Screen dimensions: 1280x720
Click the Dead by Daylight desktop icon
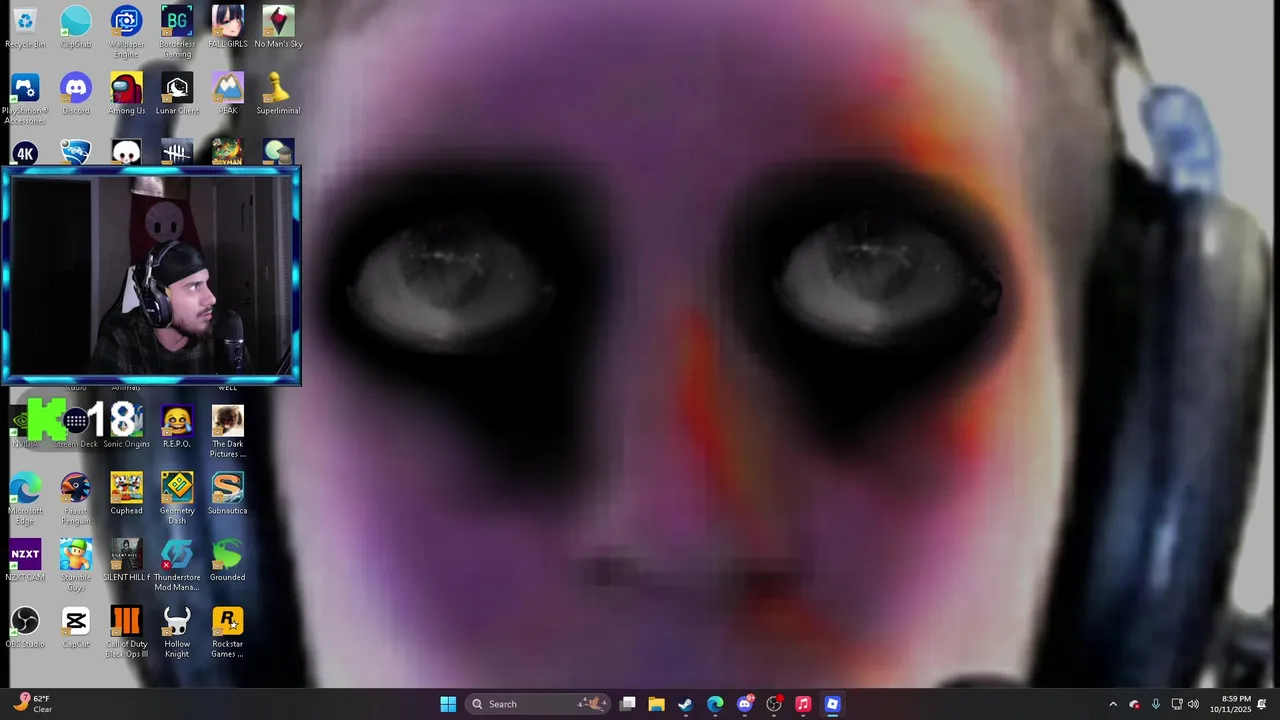coord(177,152)
